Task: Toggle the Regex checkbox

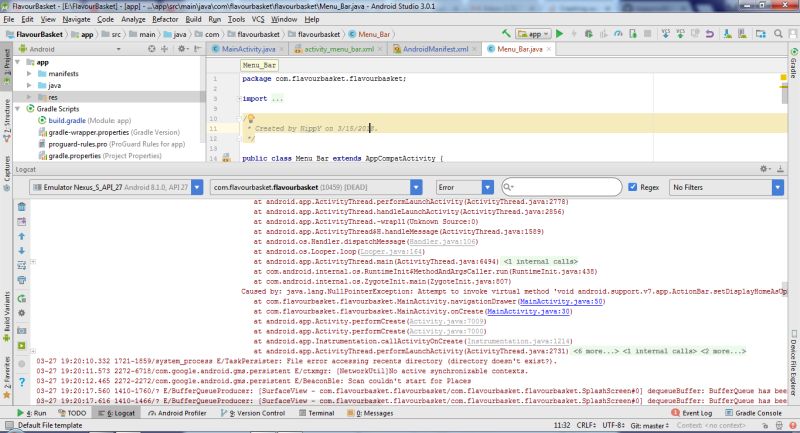Action: point(633,187)
